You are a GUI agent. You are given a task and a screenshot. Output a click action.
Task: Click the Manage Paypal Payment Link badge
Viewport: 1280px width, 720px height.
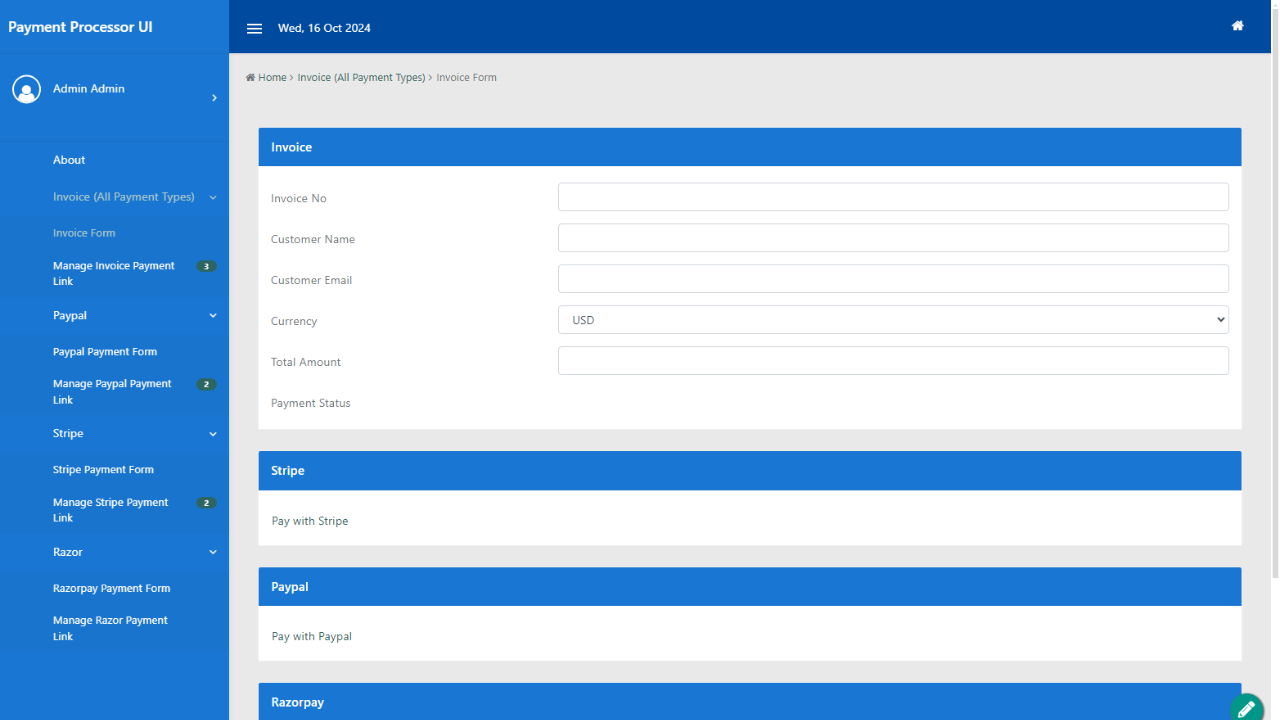point(206,384)
